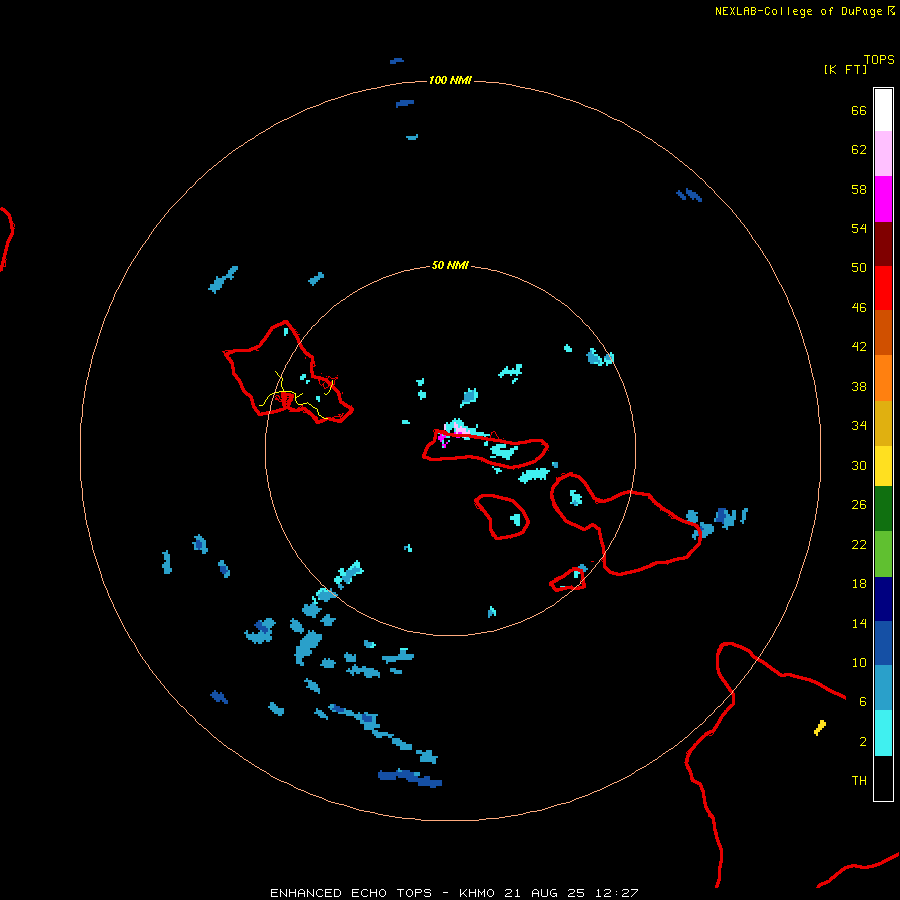Click the legend value 42
The height and width of the screenshot is (900, 900).
(859, 347)
